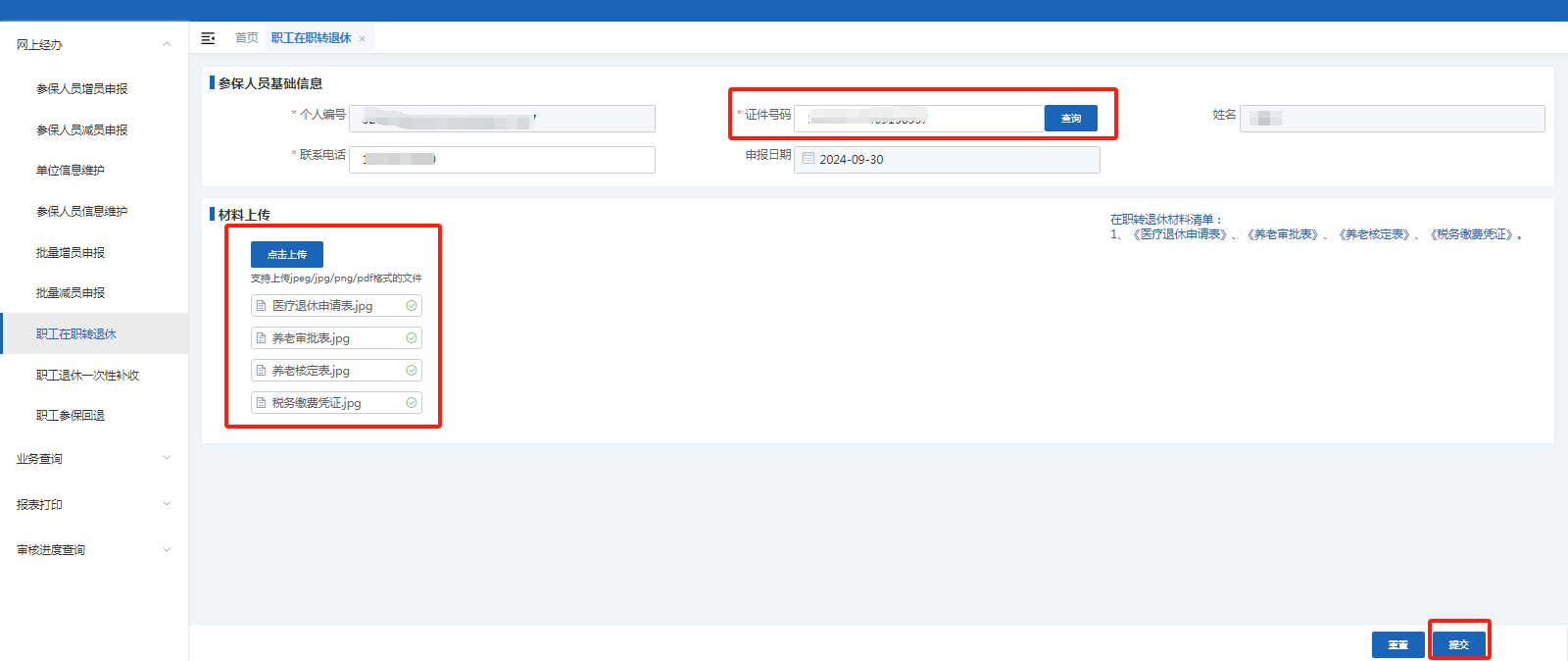Expand the 业务查询 menu group

(94, 459)
